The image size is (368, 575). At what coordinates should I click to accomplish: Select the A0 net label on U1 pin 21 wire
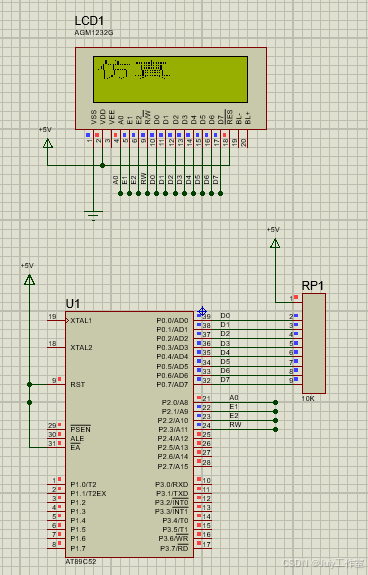coord(233,398)
